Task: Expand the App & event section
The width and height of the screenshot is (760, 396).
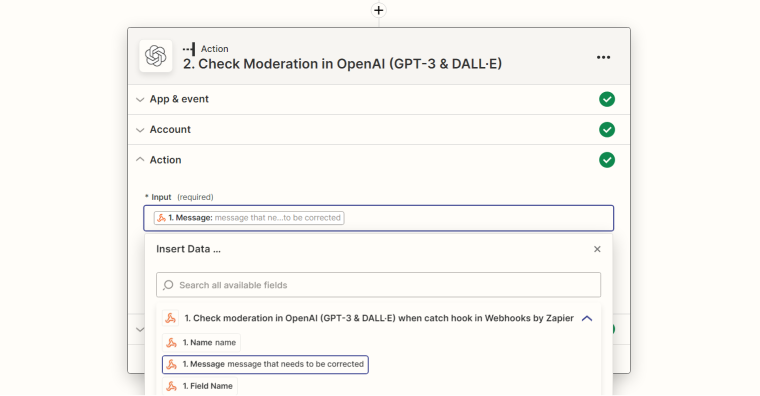Action: coord(140,99)
